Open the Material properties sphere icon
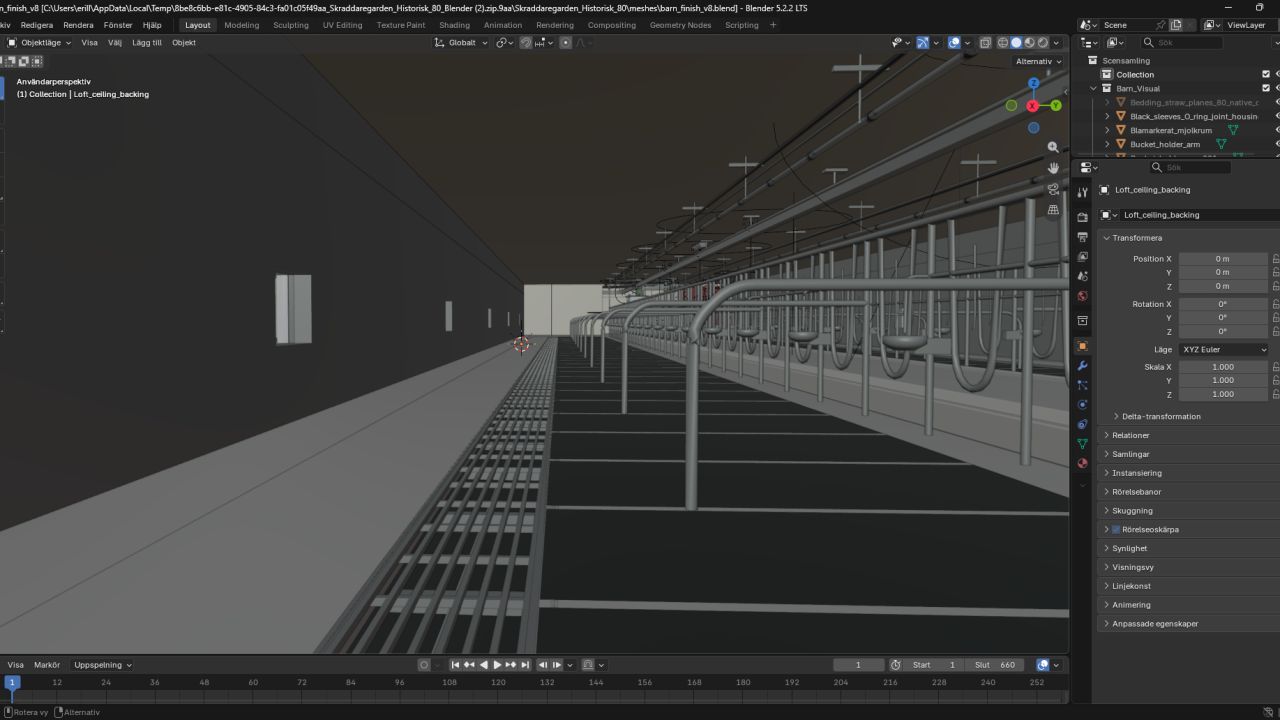 [1082, 463]
